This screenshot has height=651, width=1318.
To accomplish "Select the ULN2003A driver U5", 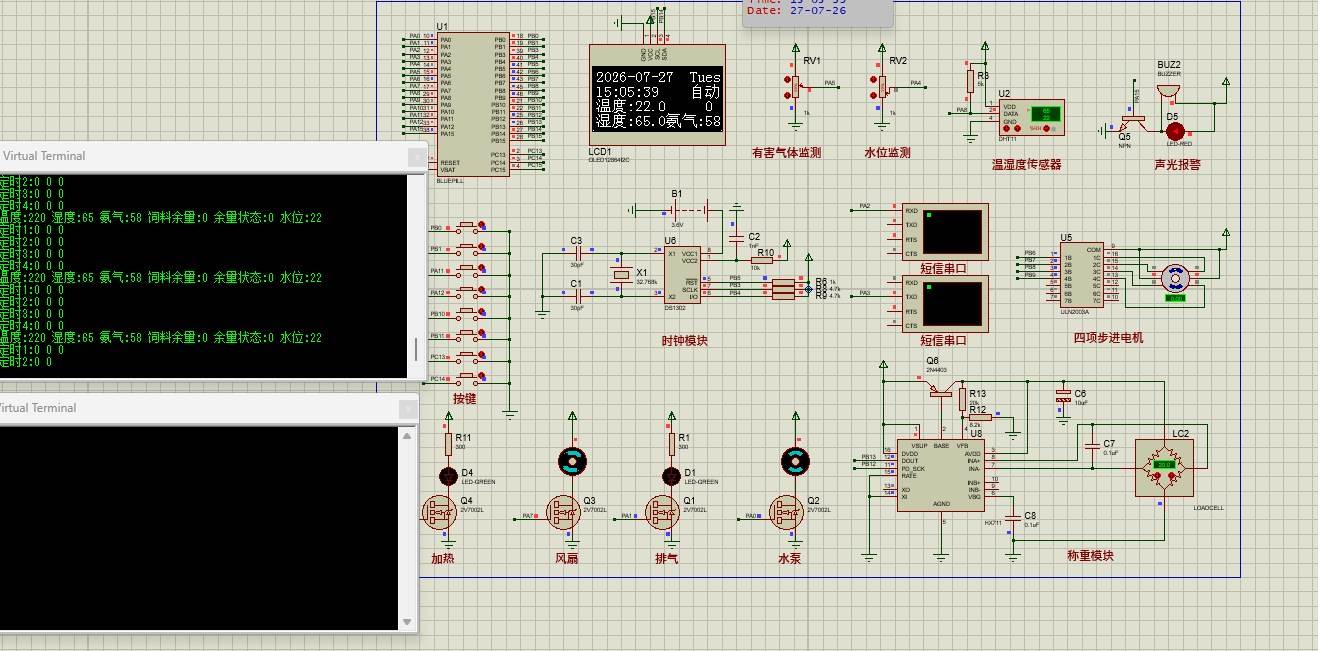I will click(x=1081, y=275).
